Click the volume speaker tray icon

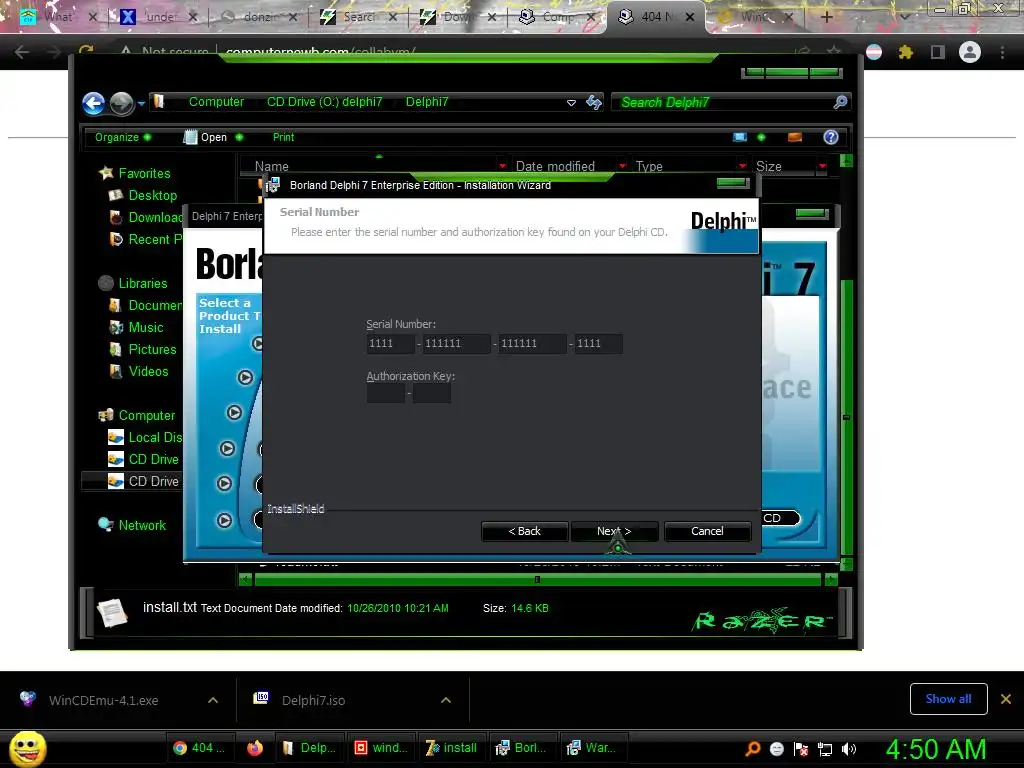(849, 749)
